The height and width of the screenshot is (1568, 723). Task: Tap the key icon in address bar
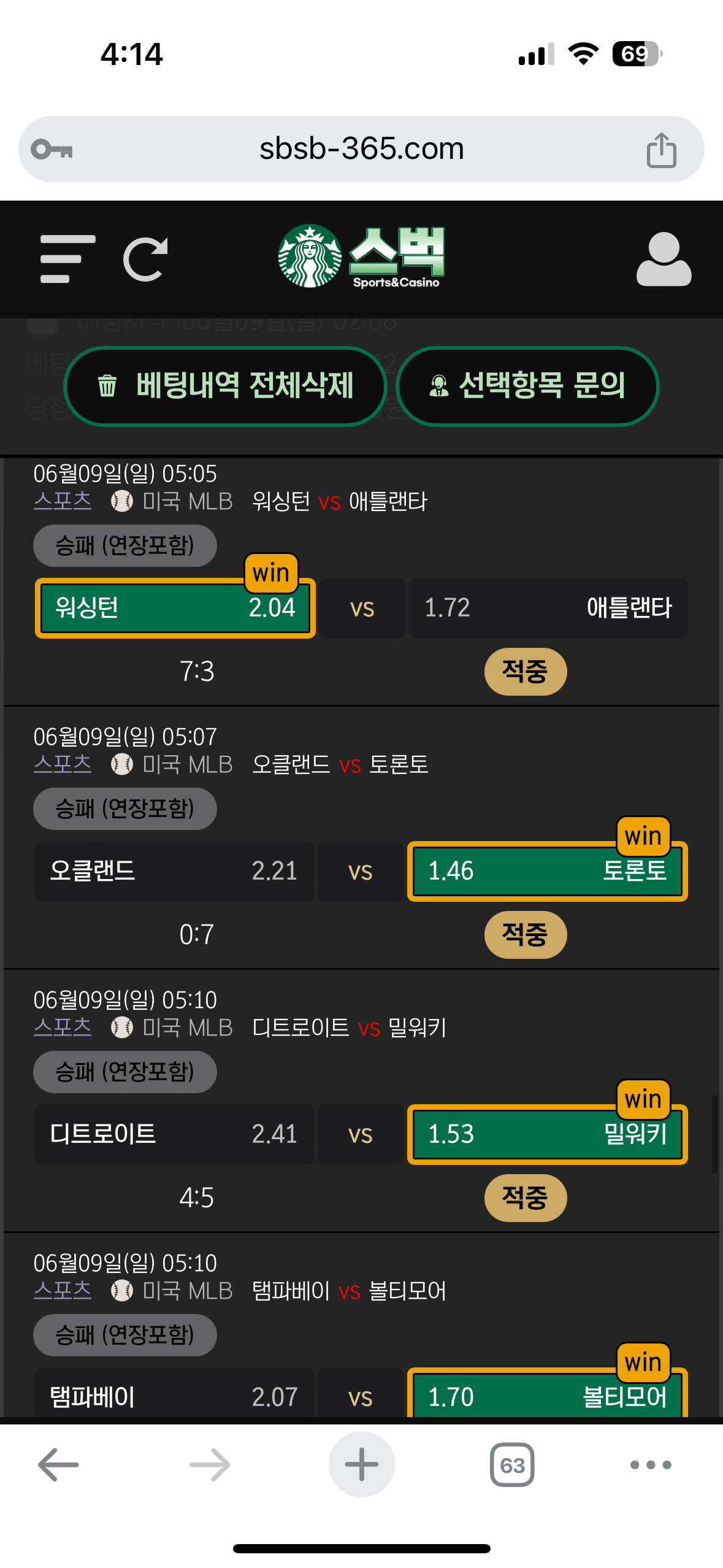pos(52,150)
